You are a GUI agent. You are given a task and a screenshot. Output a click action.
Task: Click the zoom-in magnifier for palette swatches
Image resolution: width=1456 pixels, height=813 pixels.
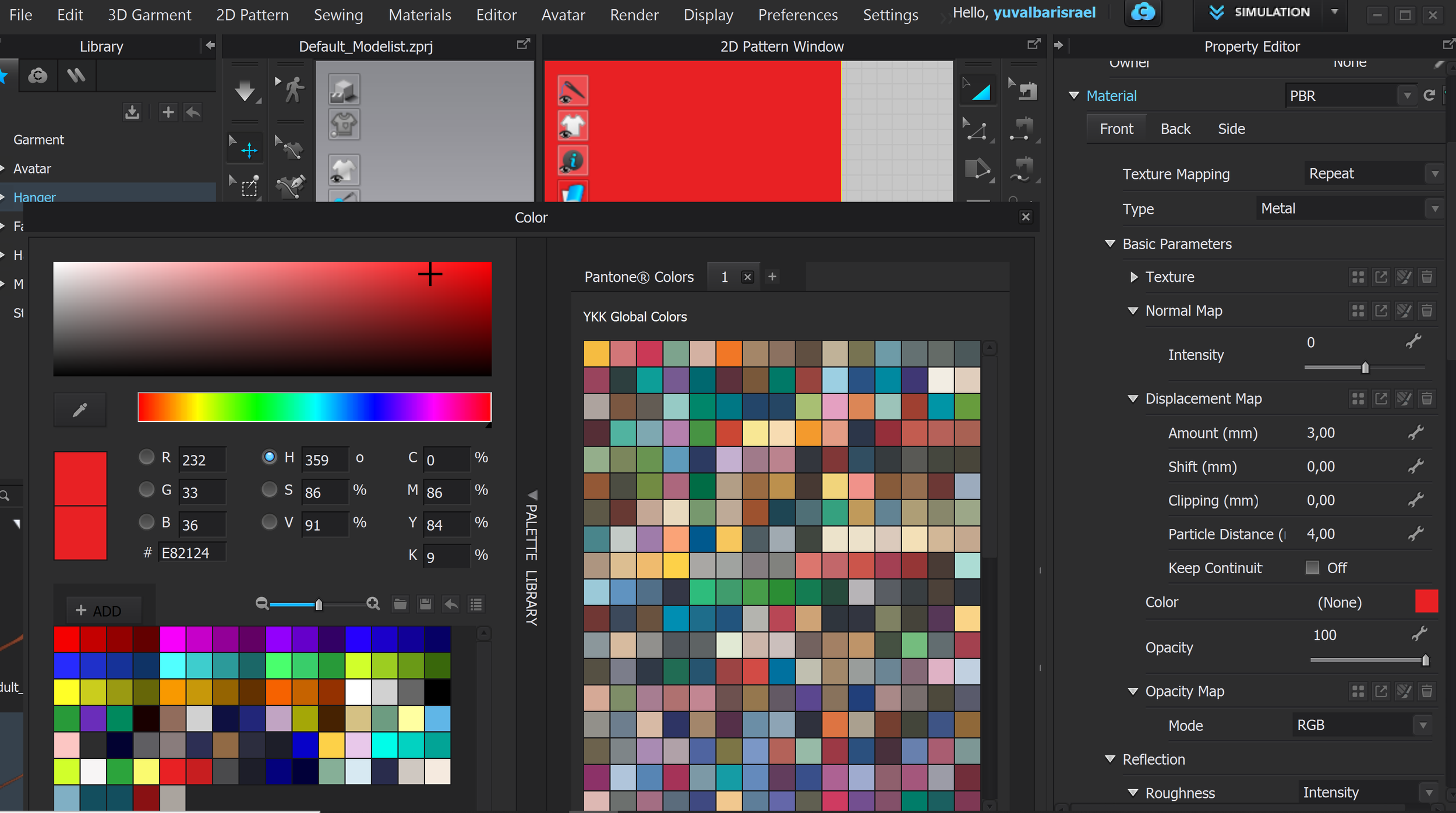coord(373,604)
